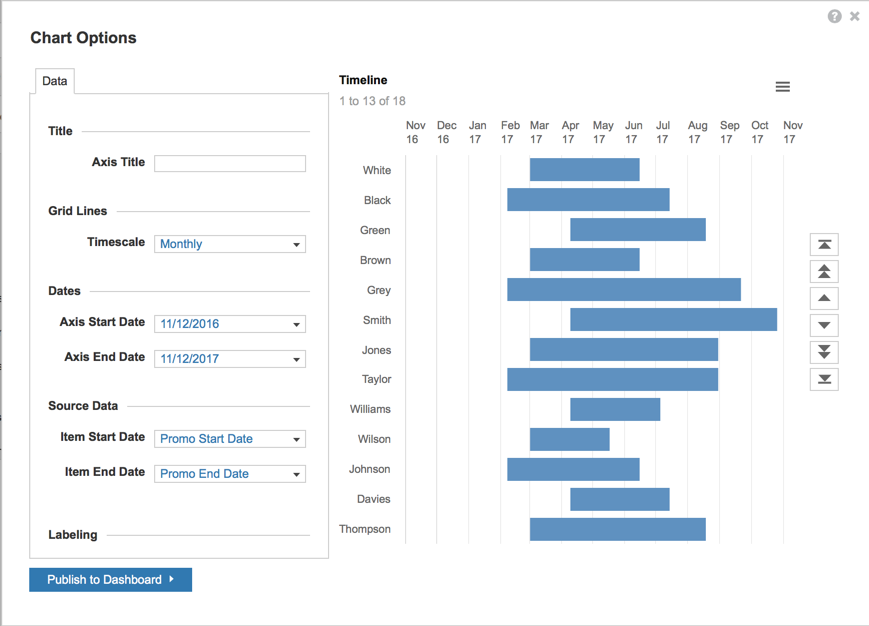Click the Dates section header
Viewport: 869px width, 626px height.
click(x=64, y=291)
